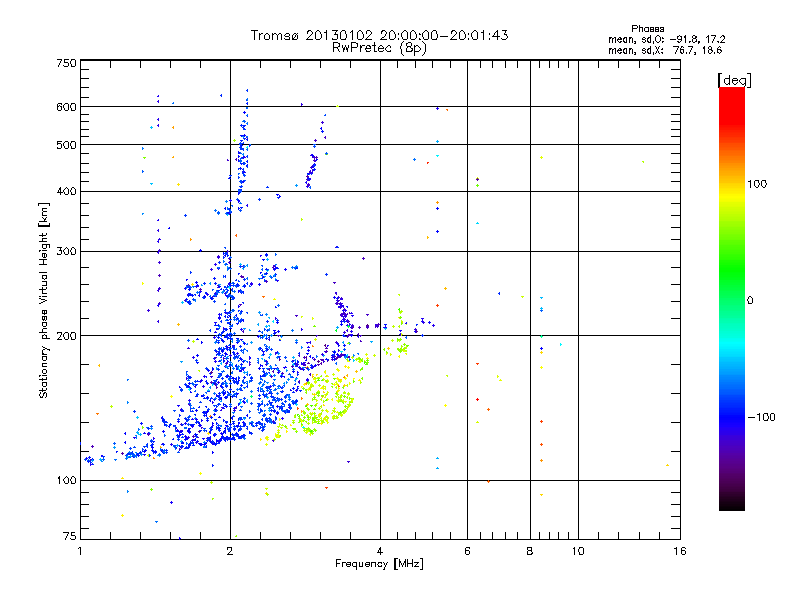Click the '600' y-axis tick label
The height and width of the screenshot is (600, 800).
(66, 107)
